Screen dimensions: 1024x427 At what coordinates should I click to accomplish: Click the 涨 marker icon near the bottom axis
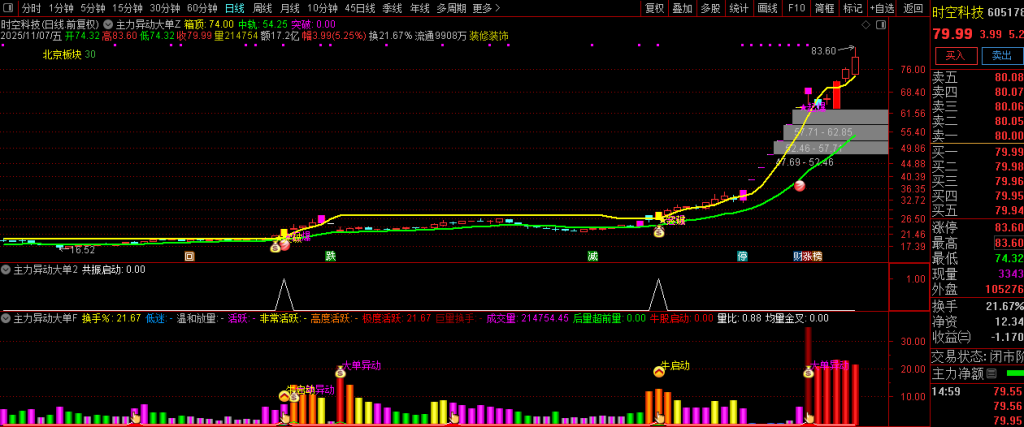[x=806, y=256]
